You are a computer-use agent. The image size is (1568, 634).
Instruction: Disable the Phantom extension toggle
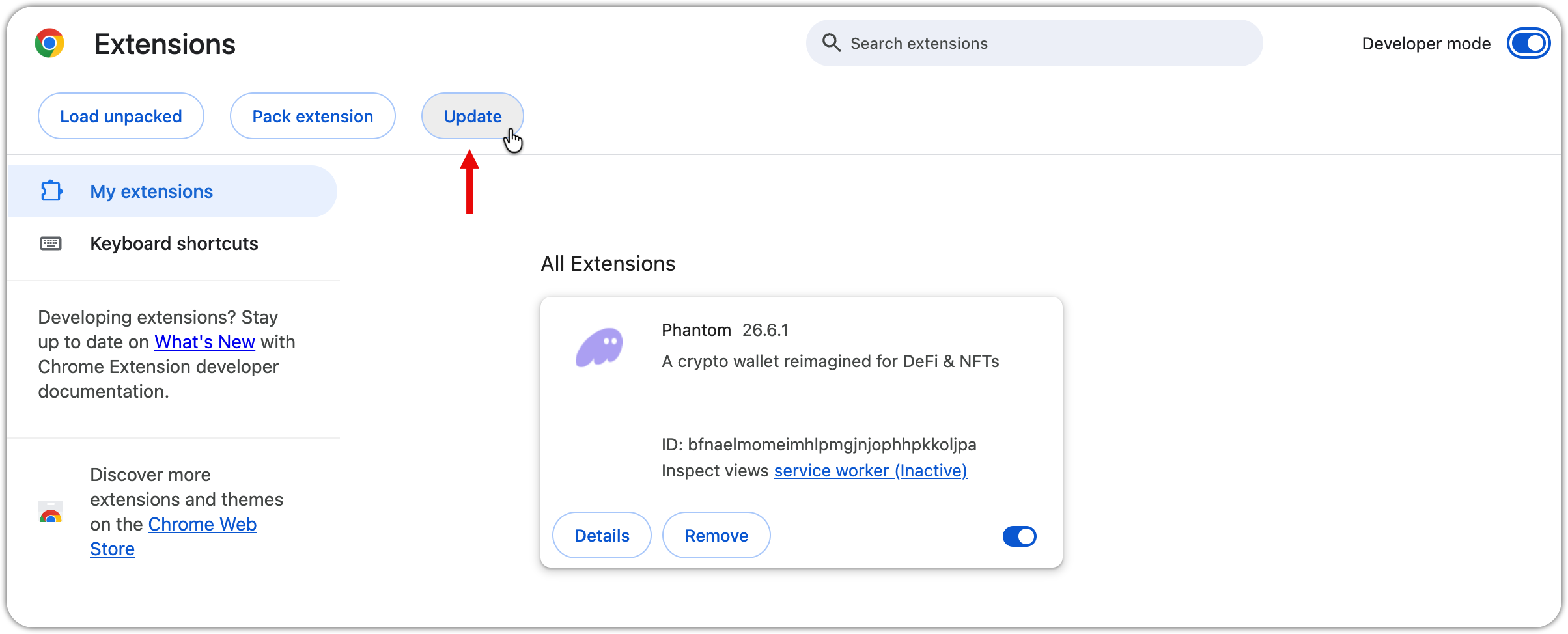click(x=1019, y=536)
